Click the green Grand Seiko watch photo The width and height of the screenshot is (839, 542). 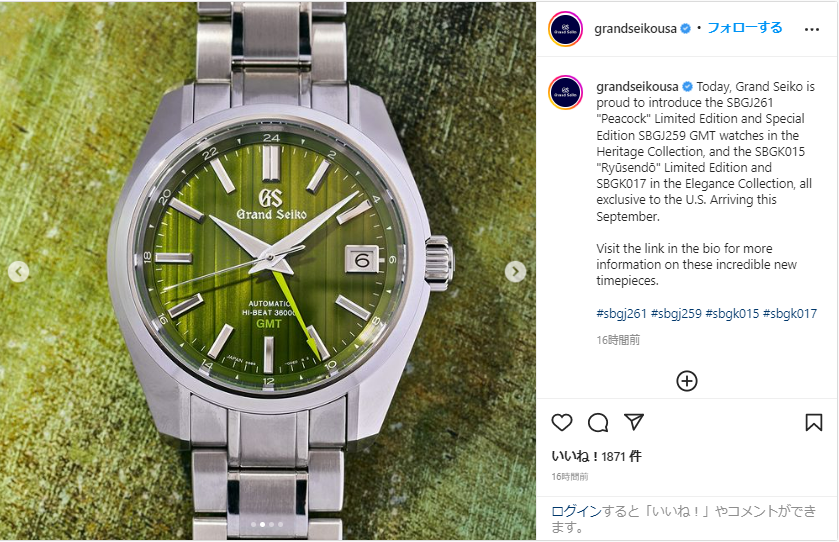pyautogui.click(x=268, y=271)
